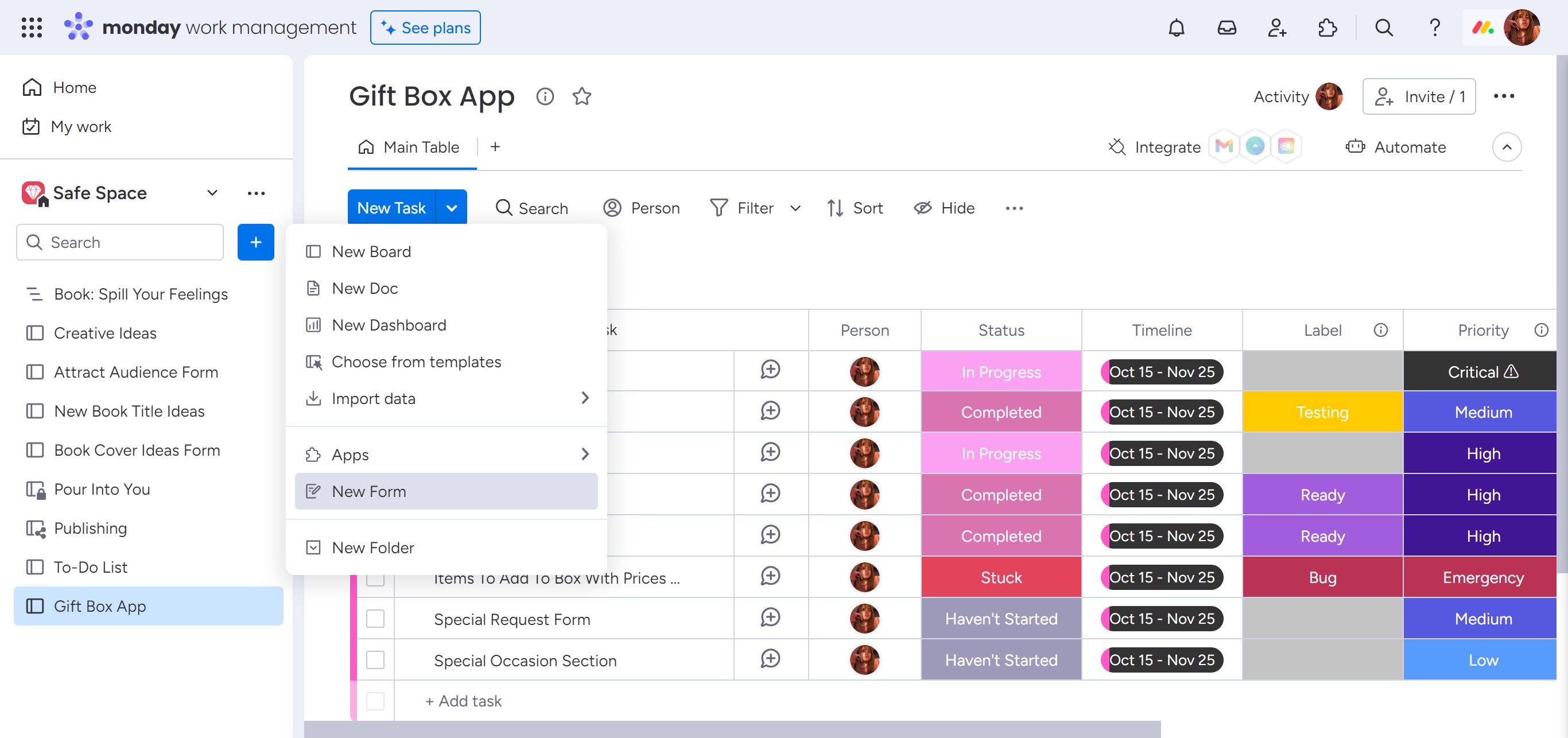Open the Gmail integration icon

[x=1224, y=147]
